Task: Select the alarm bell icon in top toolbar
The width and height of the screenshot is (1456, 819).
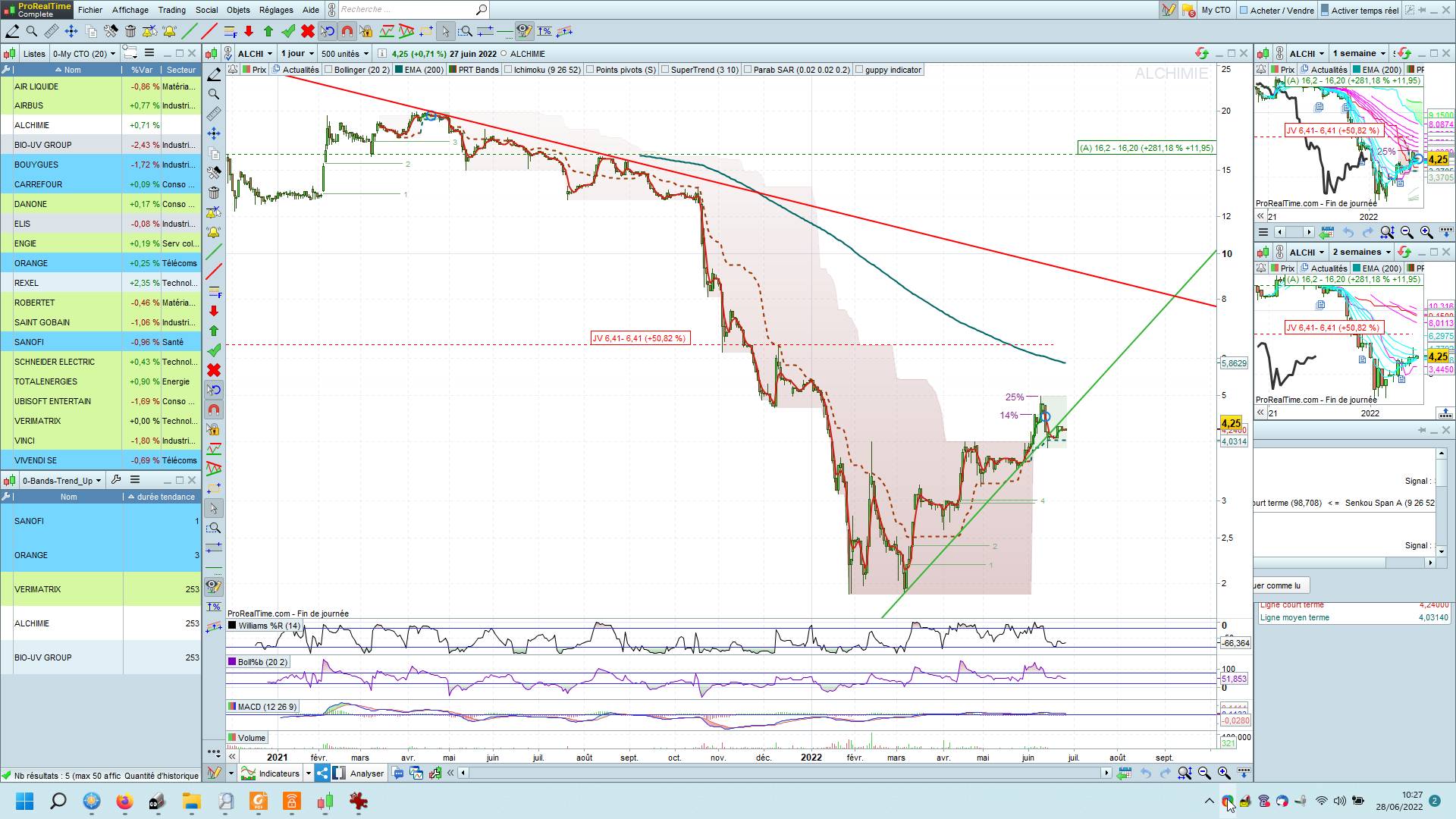Action: tap(169, 31)
